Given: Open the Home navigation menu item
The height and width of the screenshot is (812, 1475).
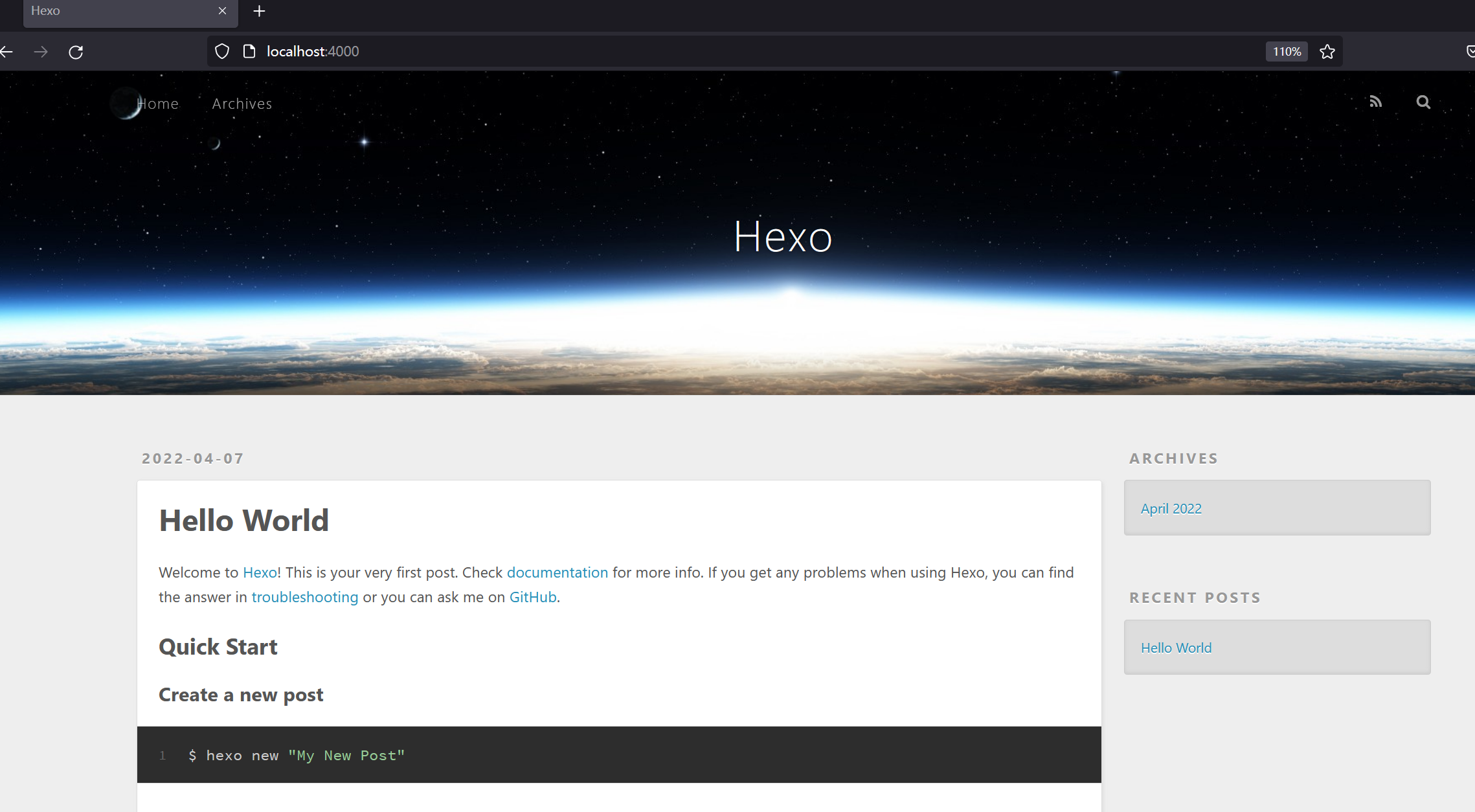Looking at the screenshot, I should pyautogui.click(x=158, y=104).
